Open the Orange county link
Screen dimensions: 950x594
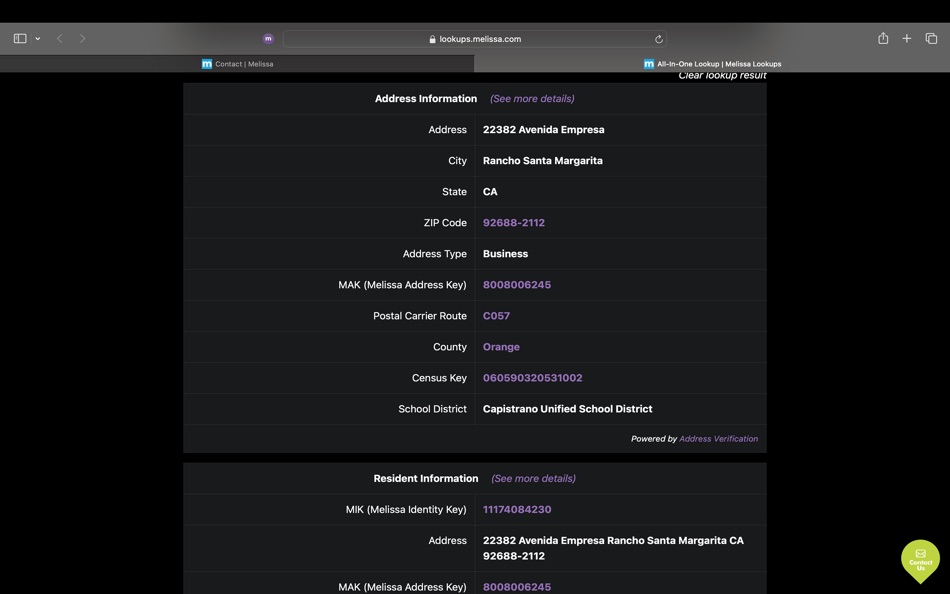(x=501, y=347)
